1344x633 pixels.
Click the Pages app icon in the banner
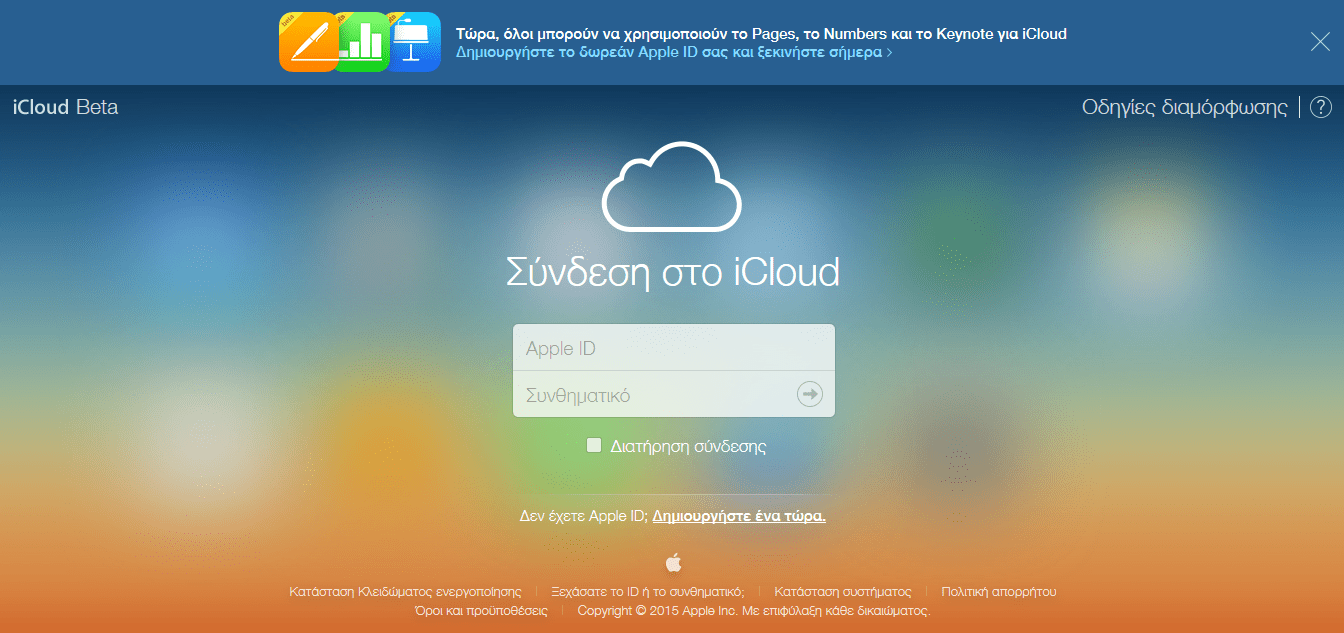308,42
